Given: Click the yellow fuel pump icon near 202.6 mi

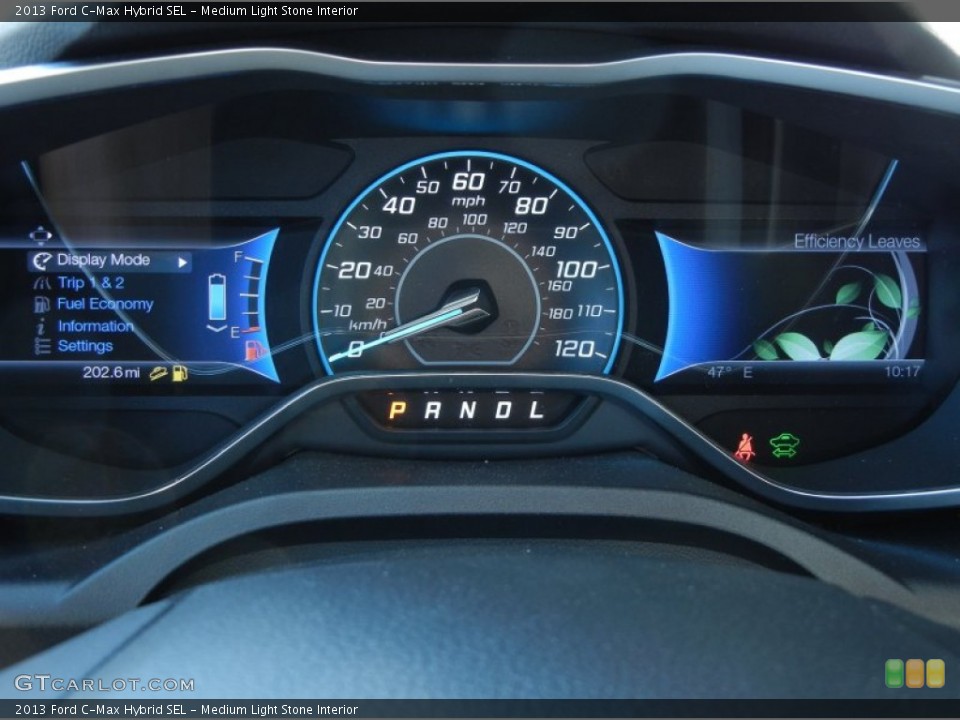Looking at the screenshot, I should [x=180, y=373].
